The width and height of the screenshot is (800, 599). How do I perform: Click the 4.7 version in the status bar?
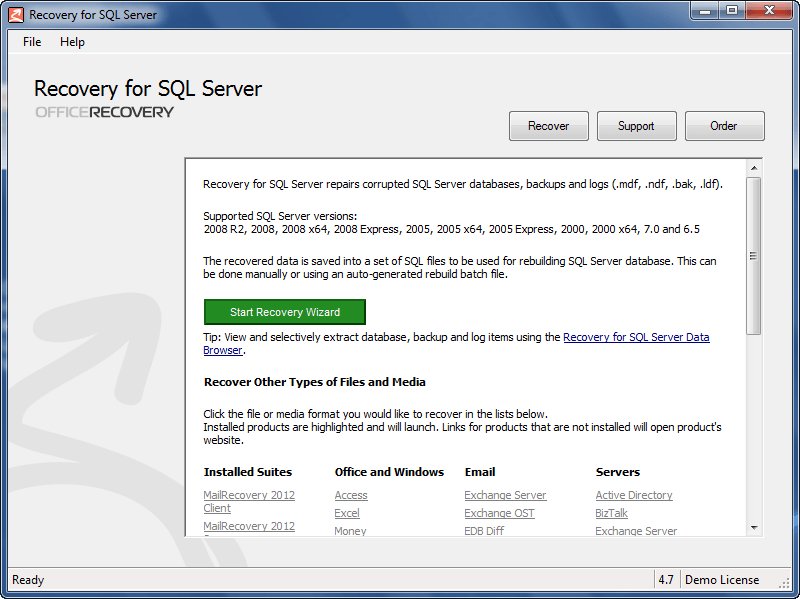pos(666,580)
